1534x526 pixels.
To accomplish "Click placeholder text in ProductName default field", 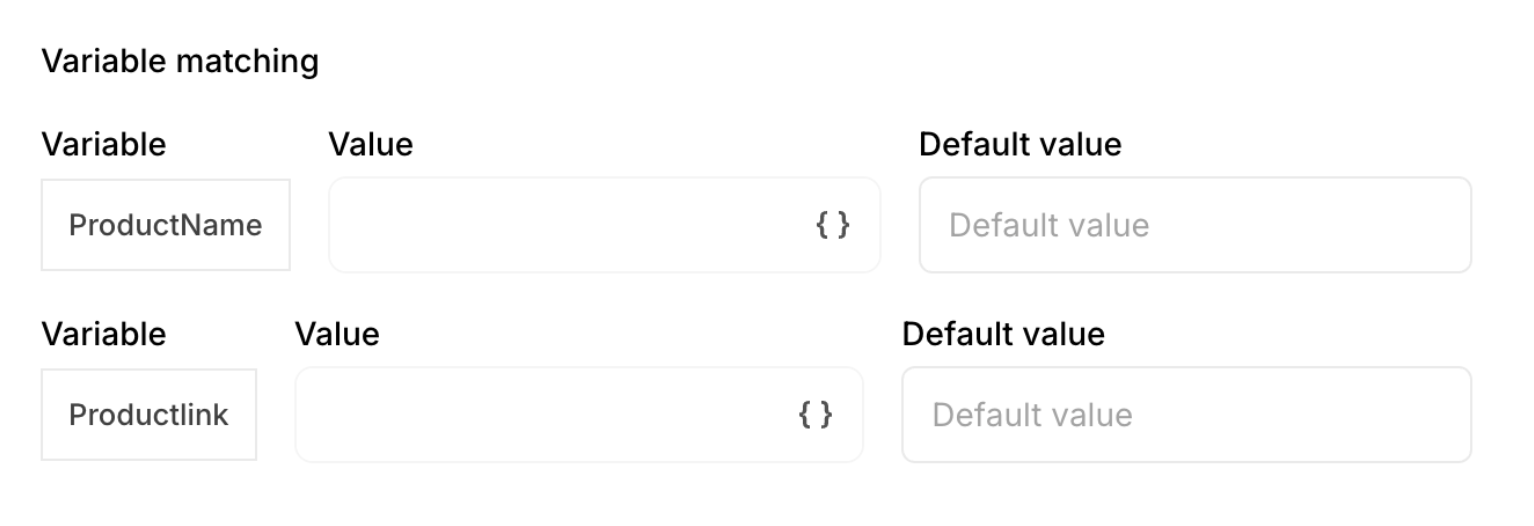I will point(1049,225).
